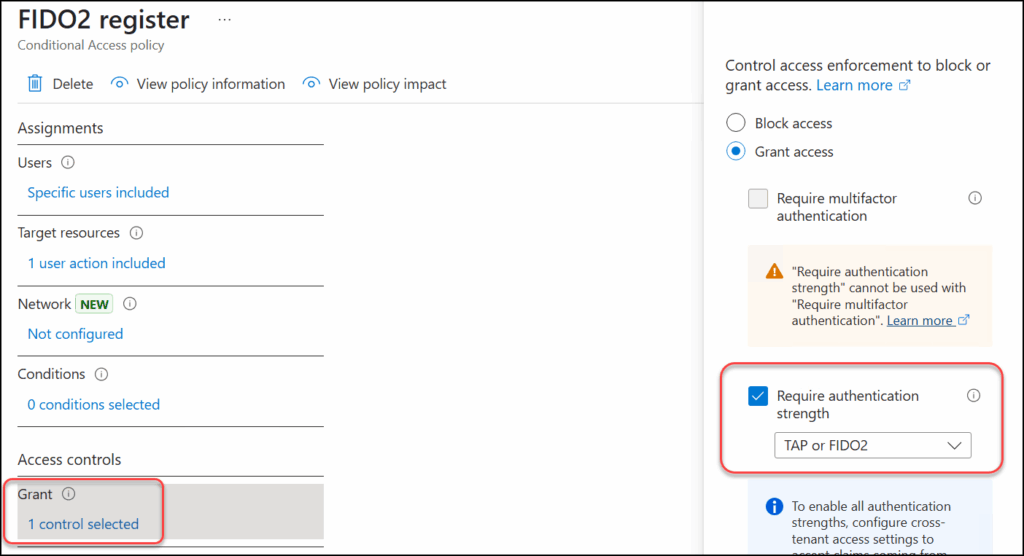The image size is (1024, 556).
Task: Click the blue information circle icon
Action: [774, 506]
